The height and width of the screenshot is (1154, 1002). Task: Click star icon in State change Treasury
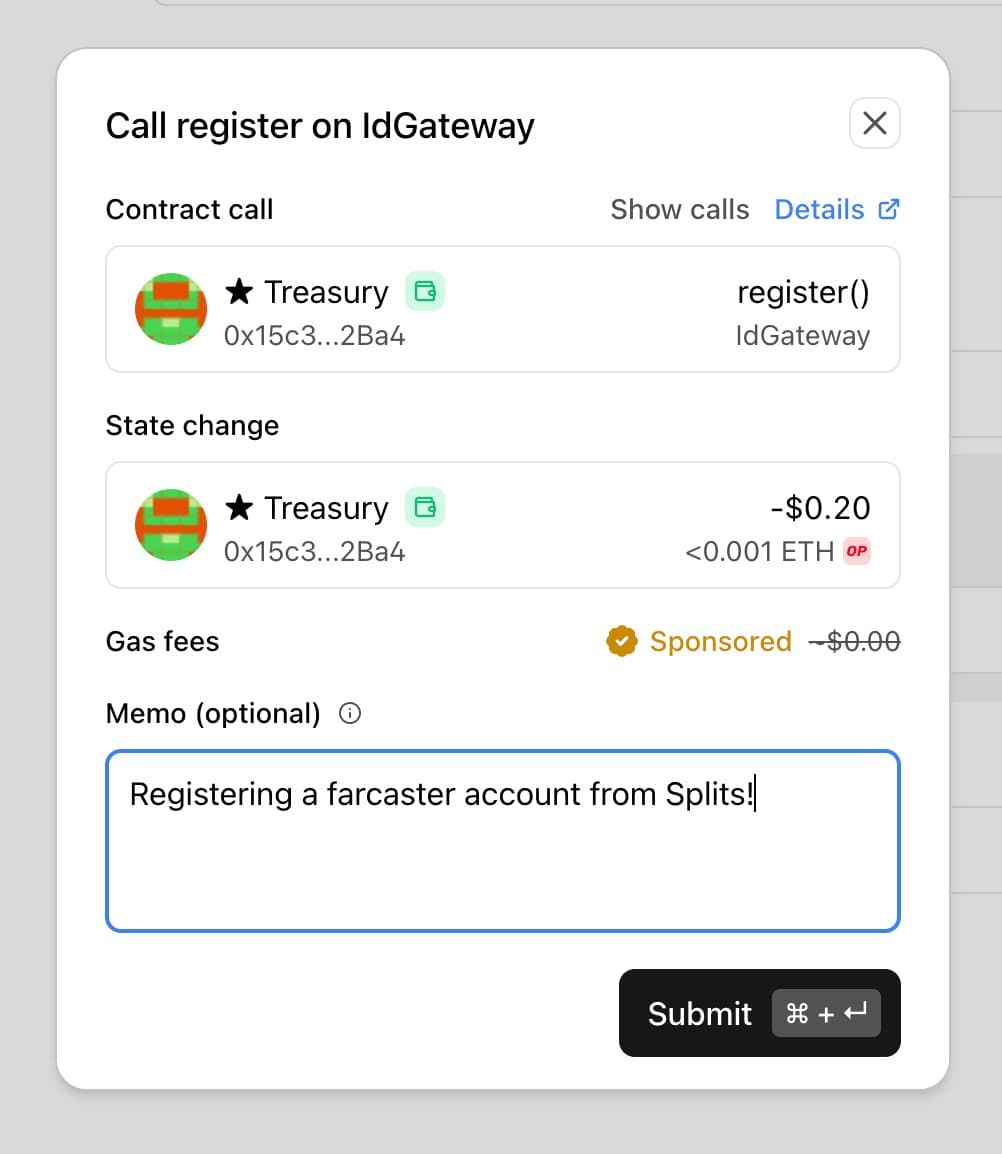click(x=239, y=508)
